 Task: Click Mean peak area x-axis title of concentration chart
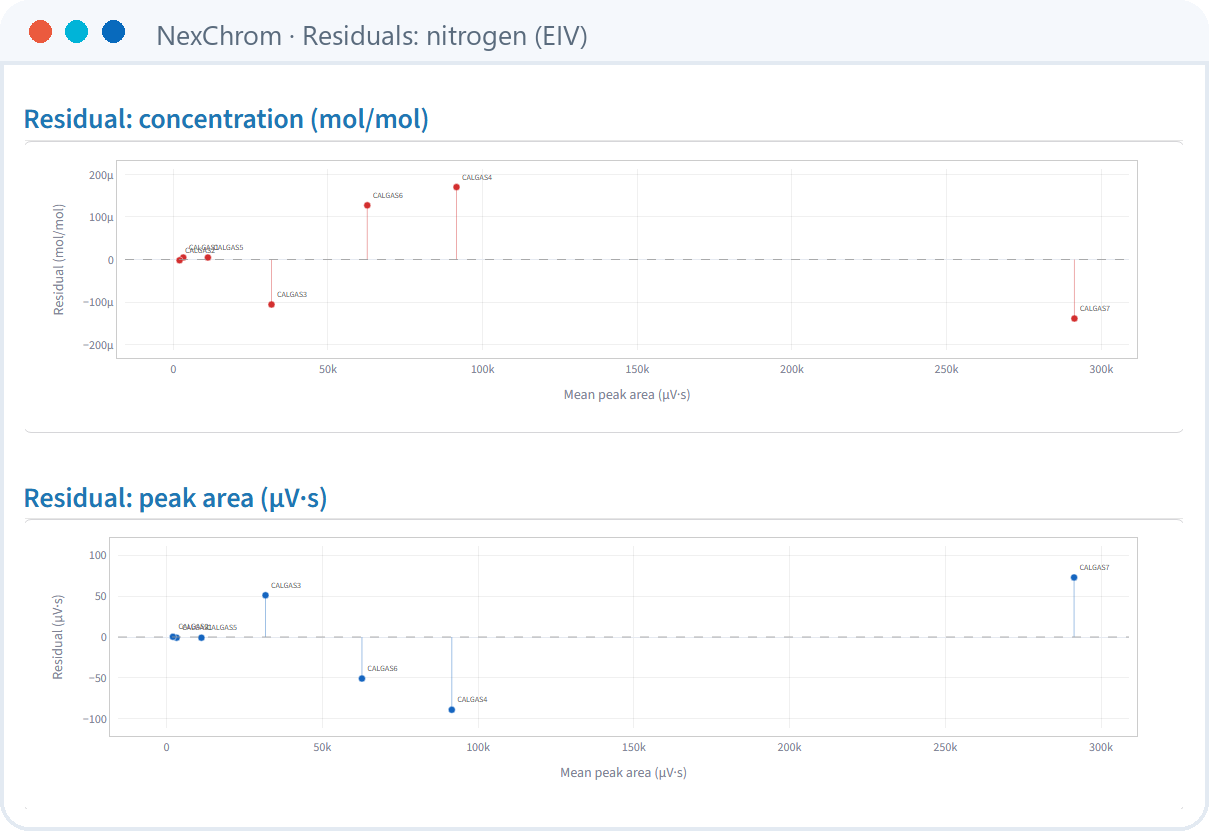point(627,395)
